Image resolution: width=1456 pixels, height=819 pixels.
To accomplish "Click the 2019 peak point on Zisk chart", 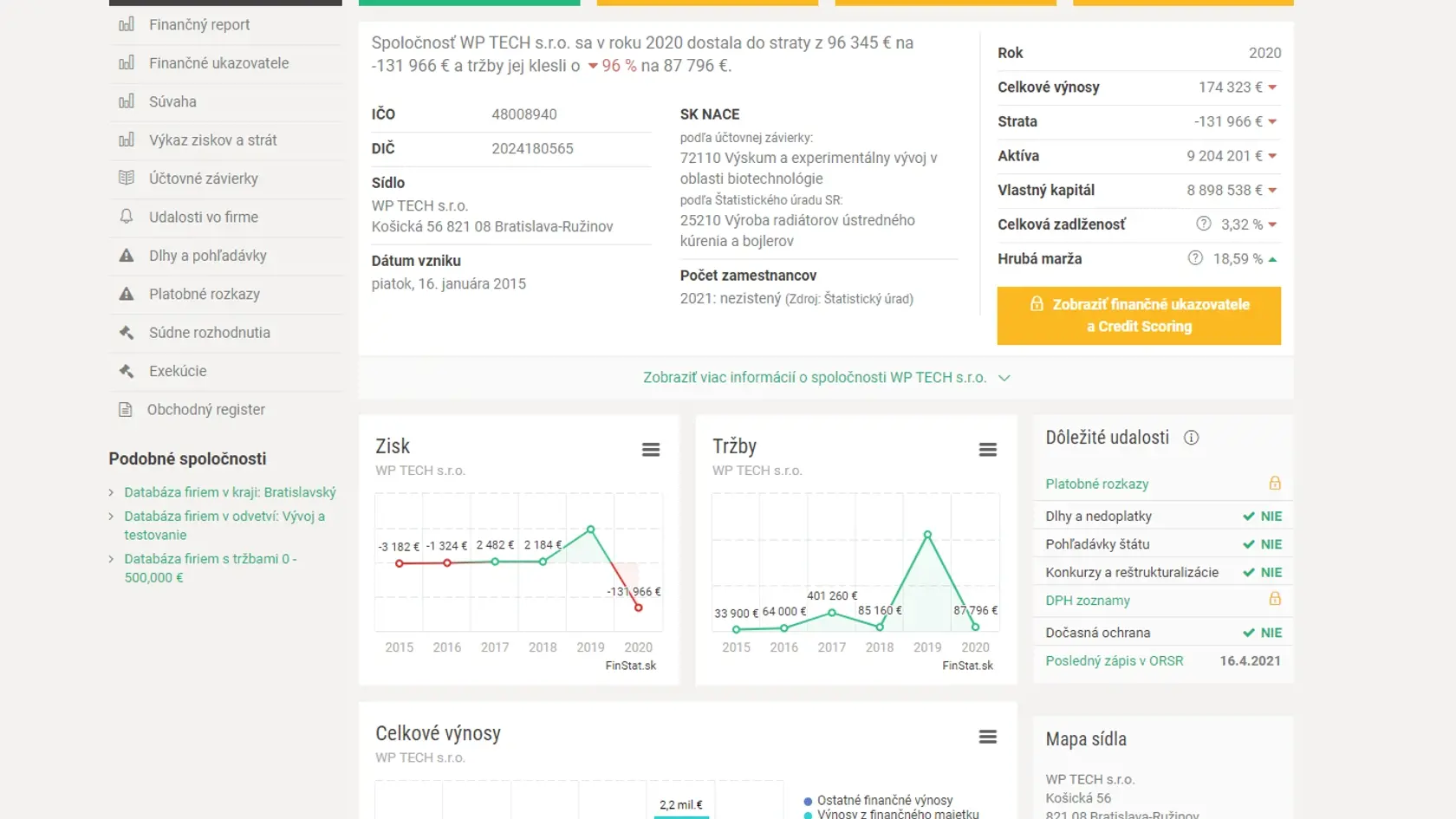I will [590, 529].
